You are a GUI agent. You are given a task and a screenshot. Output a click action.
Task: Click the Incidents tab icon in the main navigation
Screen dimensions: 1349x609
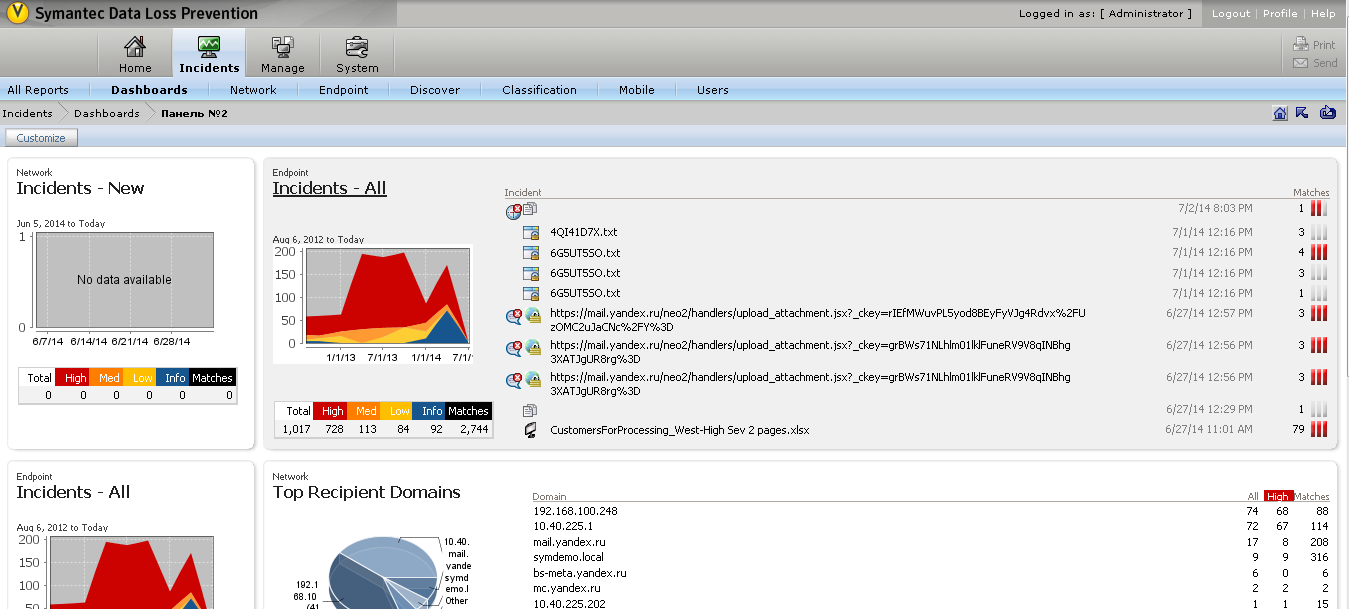point(208,46)
